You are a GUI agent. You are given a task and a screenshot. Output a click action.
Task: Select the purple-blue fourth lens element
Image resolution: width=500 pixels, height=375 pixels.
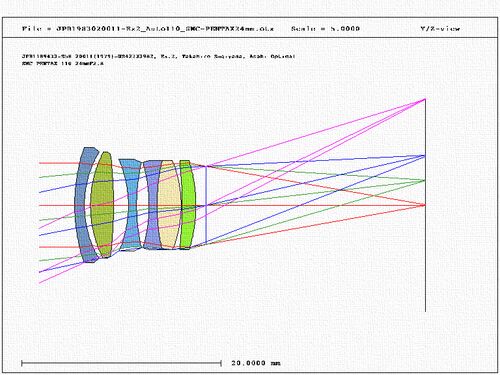point(152,205)
